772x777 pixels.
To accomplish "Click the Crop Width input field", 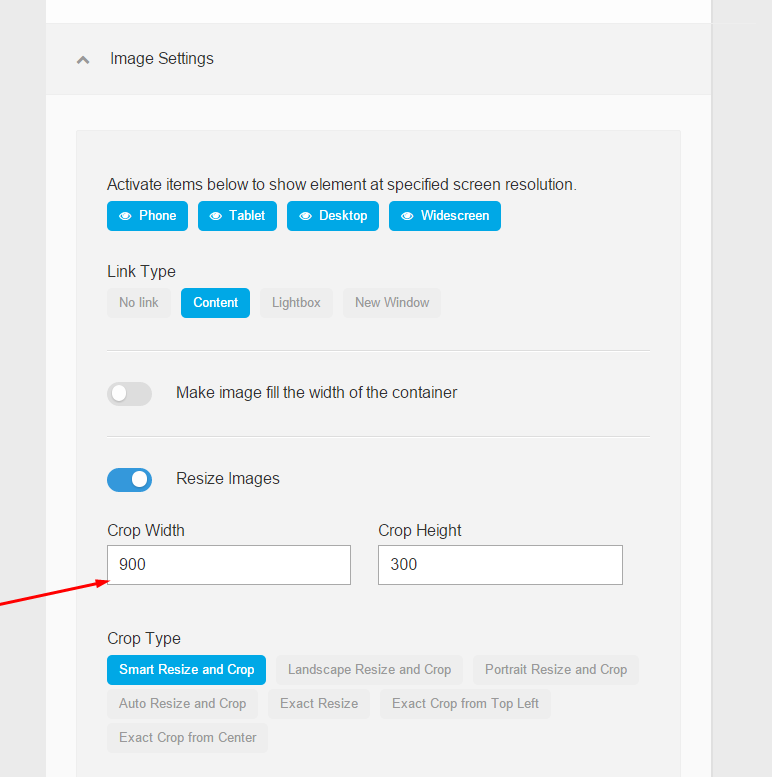I will [x=229, y=565].
